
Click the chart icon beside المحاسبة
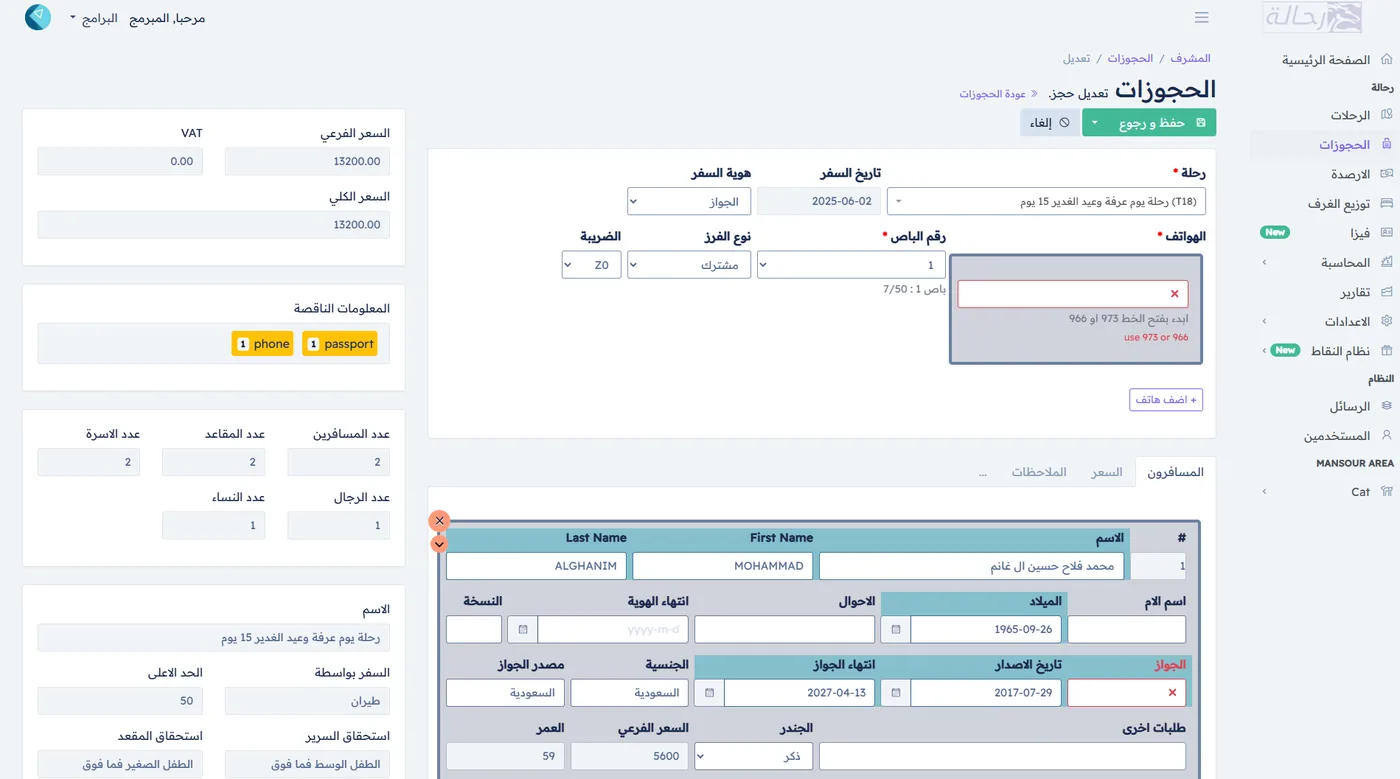pos(1386,262)
